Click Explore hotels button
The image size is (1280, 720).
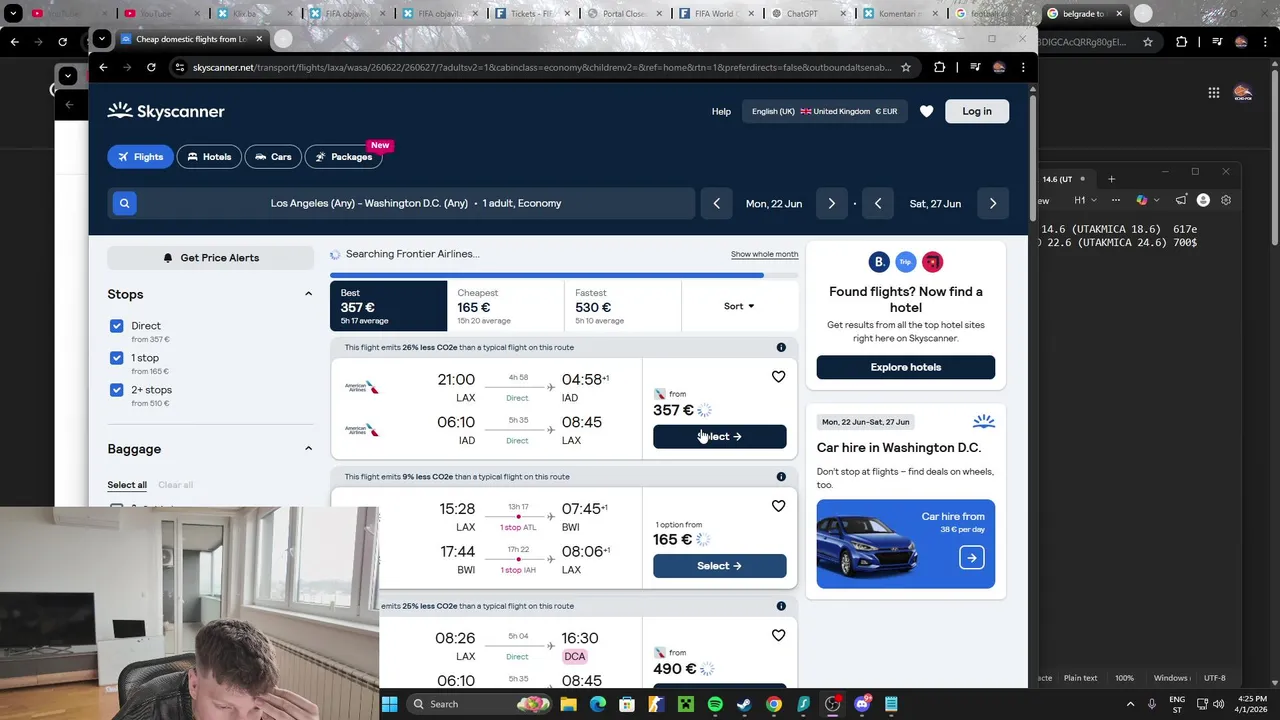(905, 367)
